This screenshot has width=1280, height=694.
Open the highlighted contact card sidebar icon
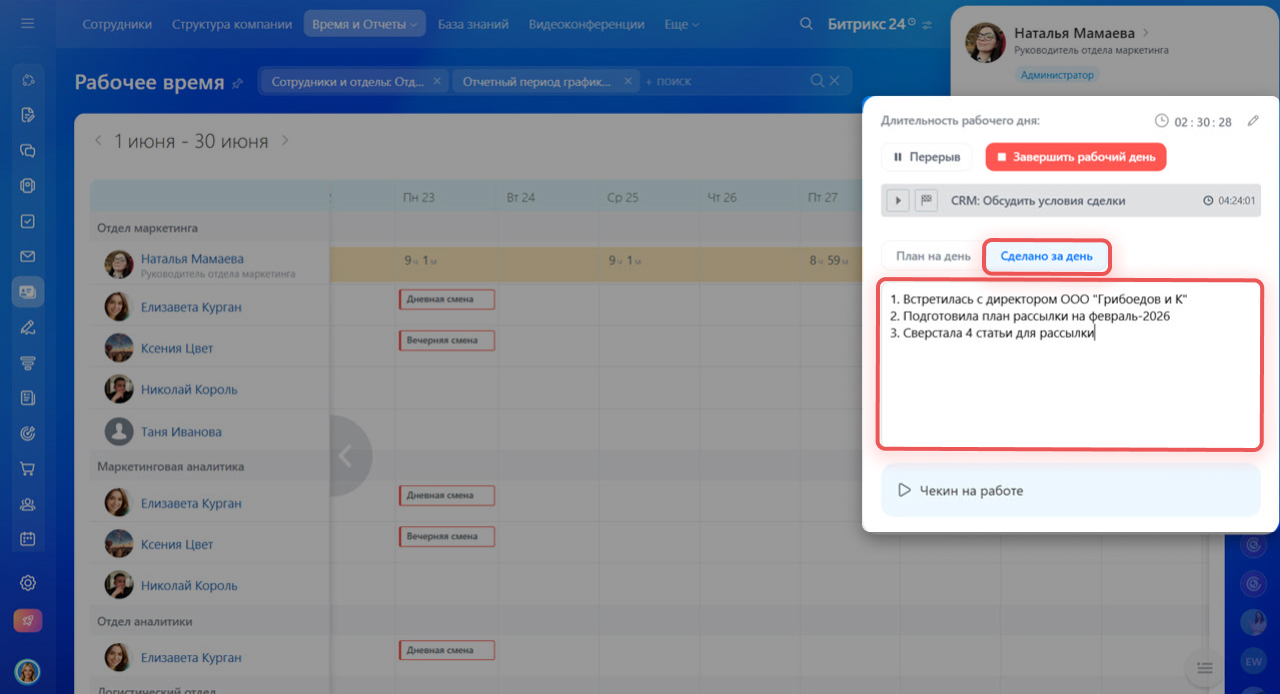point(28,291)
